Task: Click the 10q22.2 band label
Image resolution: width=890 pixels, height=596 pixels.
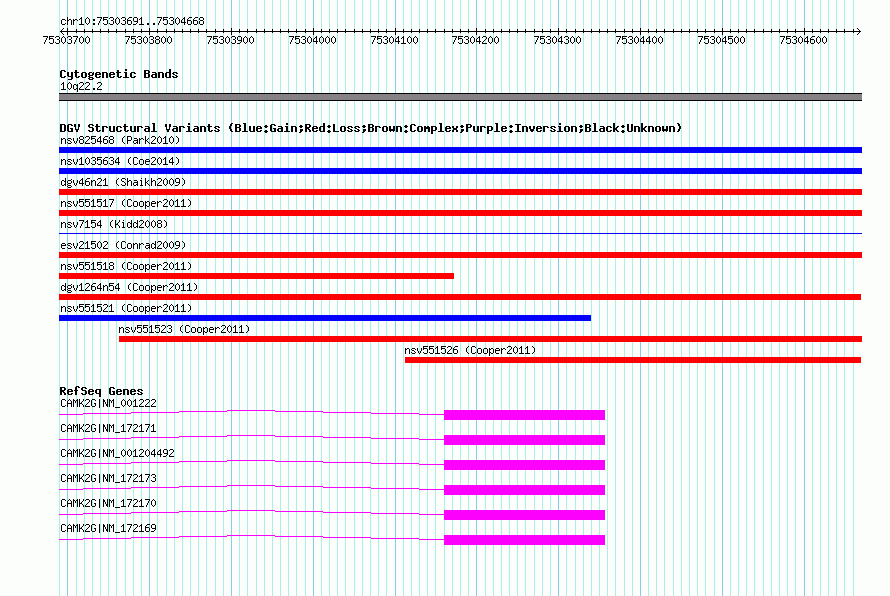Action: pyautogui.click(x=81, y=86)
